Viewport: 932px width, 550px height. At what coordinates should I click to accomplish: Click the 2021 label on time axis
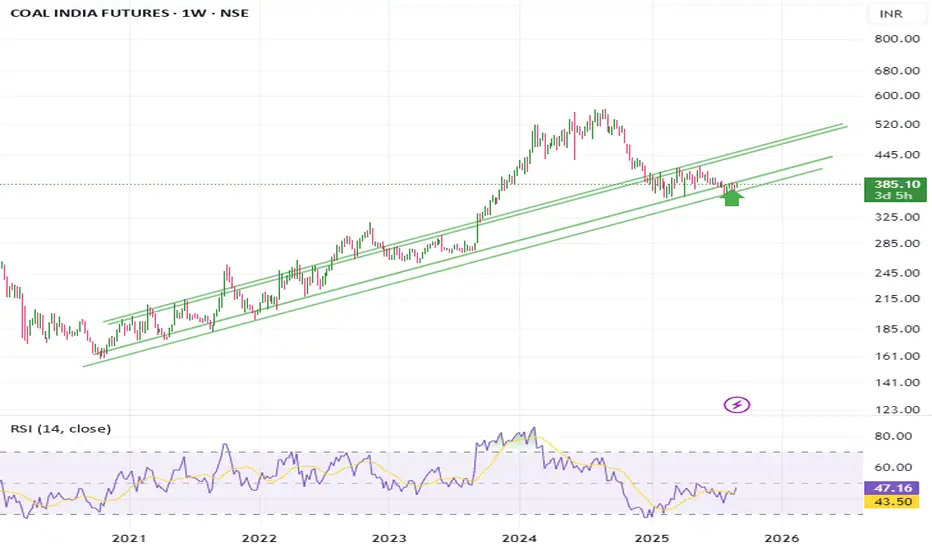tap(129, 538)
